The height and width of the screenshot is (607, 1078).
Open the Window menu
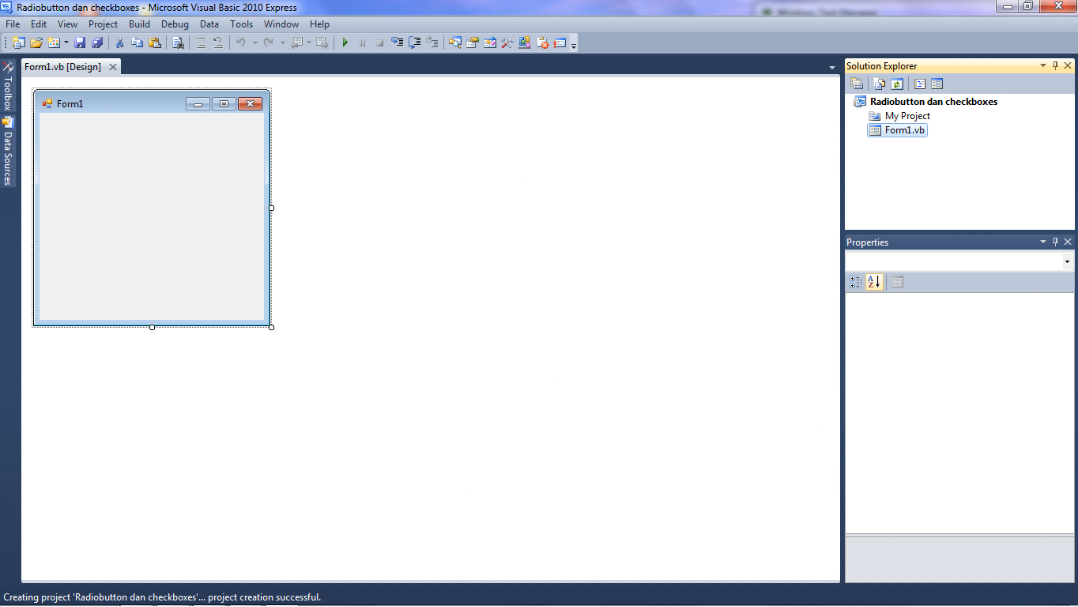click(281, 24)
